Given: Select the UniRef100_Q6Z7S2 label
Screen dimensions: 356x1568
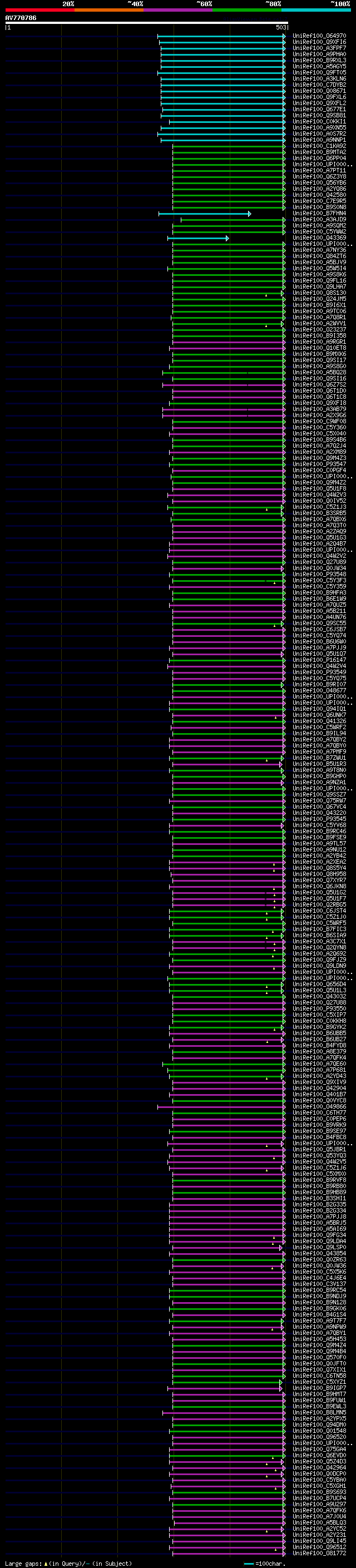Looking at the screenshot, I should tap(319, 385).
